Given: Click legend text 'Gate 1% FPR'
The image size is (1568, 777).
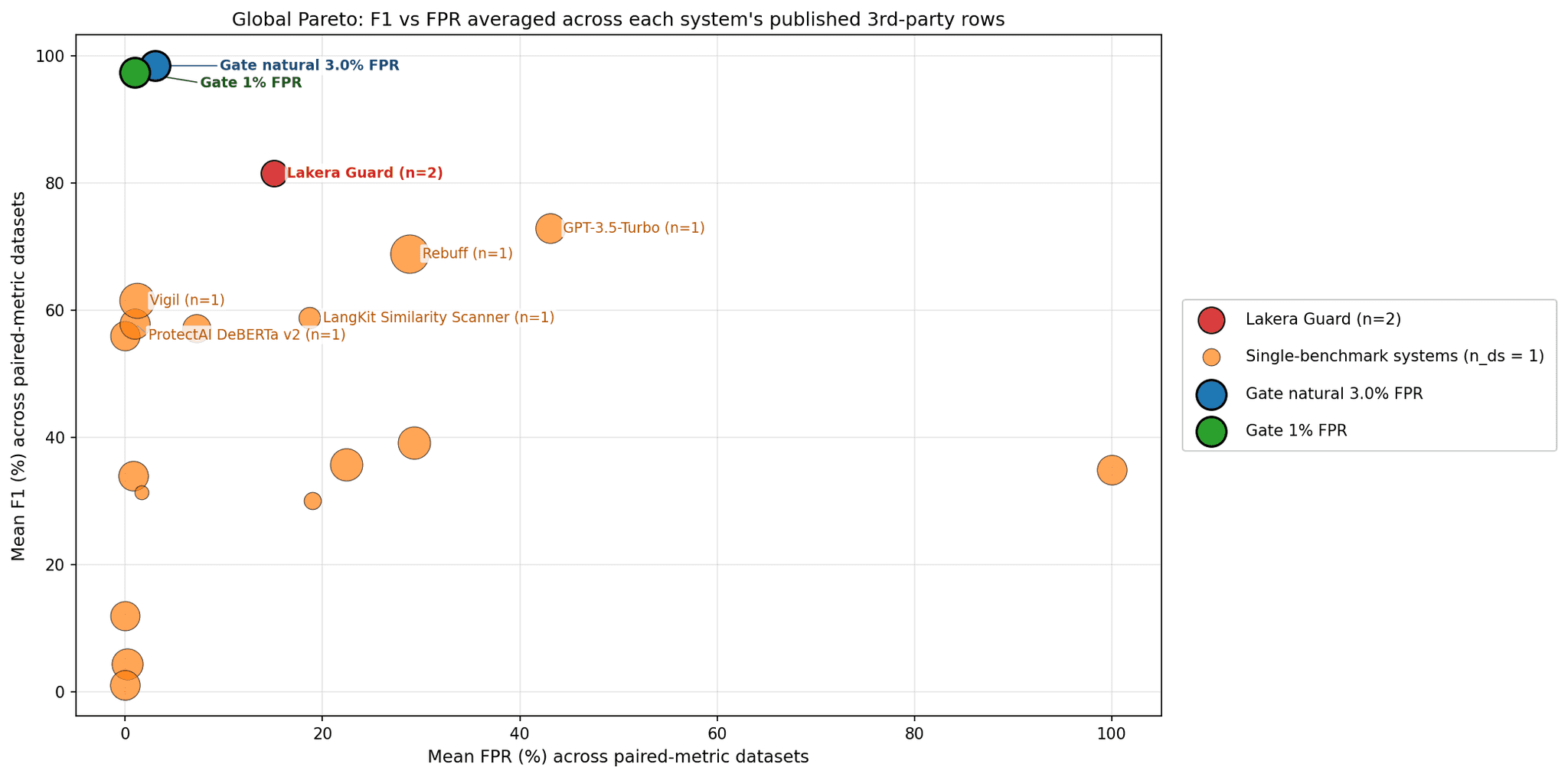Looking at the screenshot, I should [1296, 431].
